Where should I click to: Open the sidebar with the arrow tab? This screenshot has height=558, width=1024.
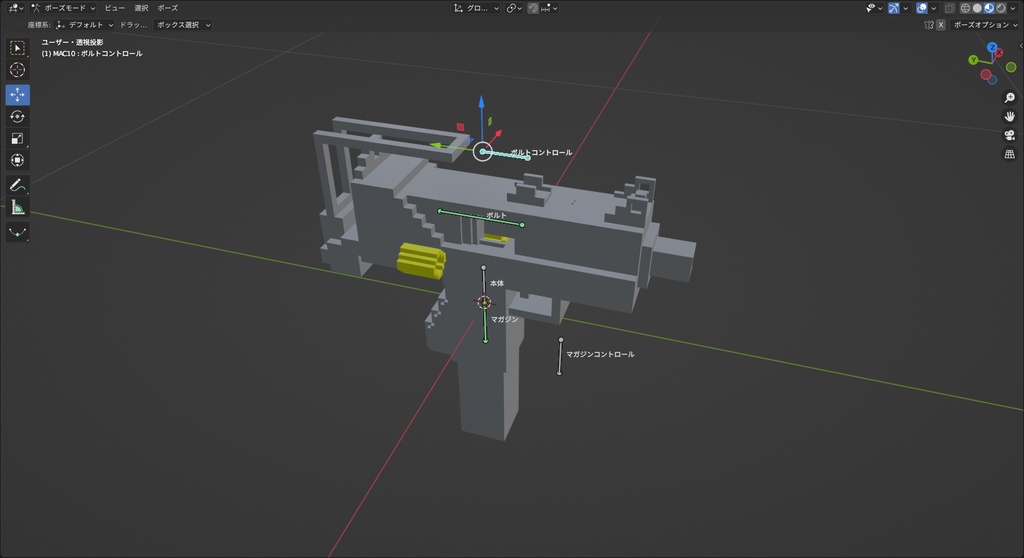(x=1021, y=46)
